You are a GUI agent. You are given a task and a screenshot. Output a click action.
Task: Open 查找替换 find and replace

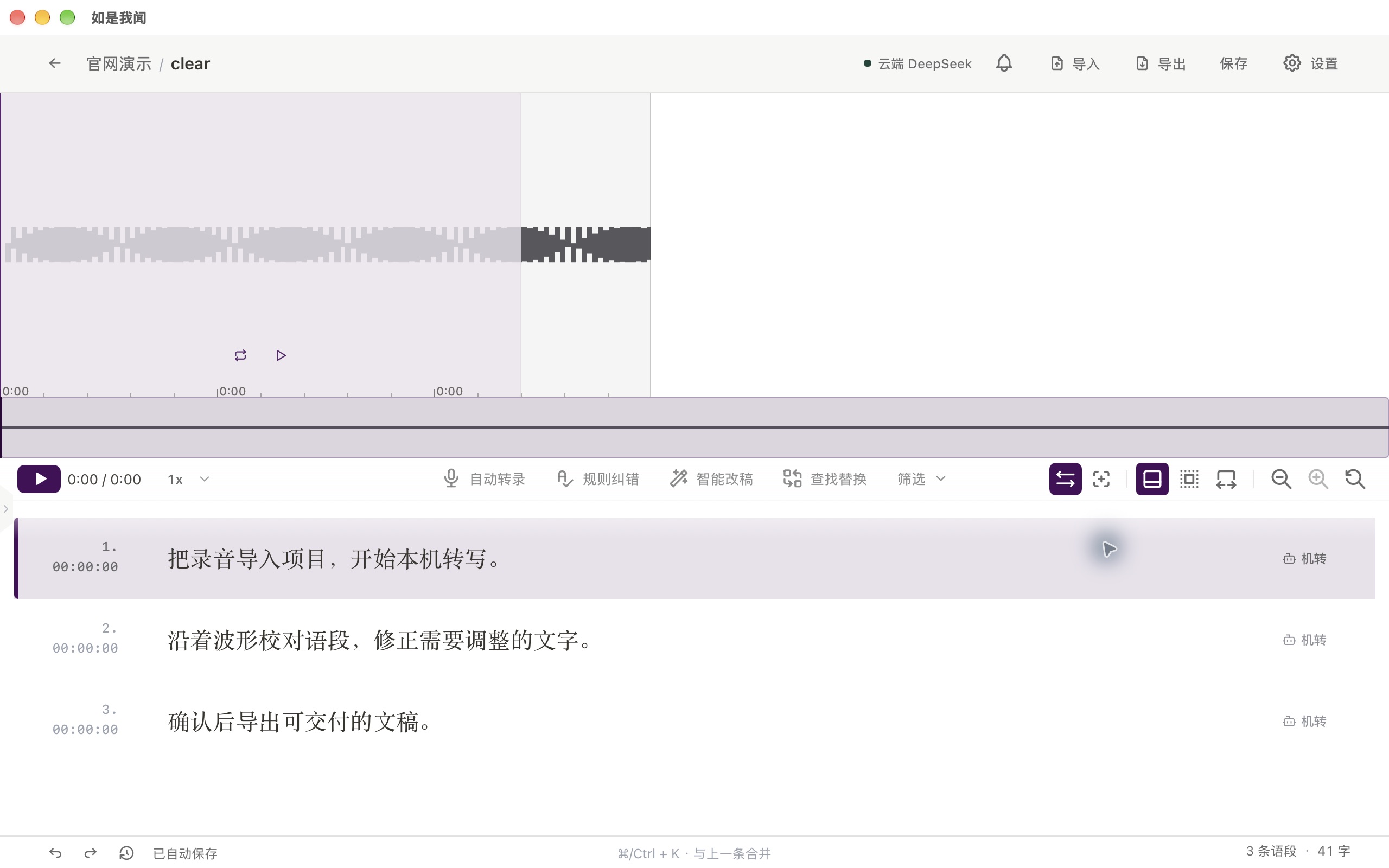(x=825, y=479)
